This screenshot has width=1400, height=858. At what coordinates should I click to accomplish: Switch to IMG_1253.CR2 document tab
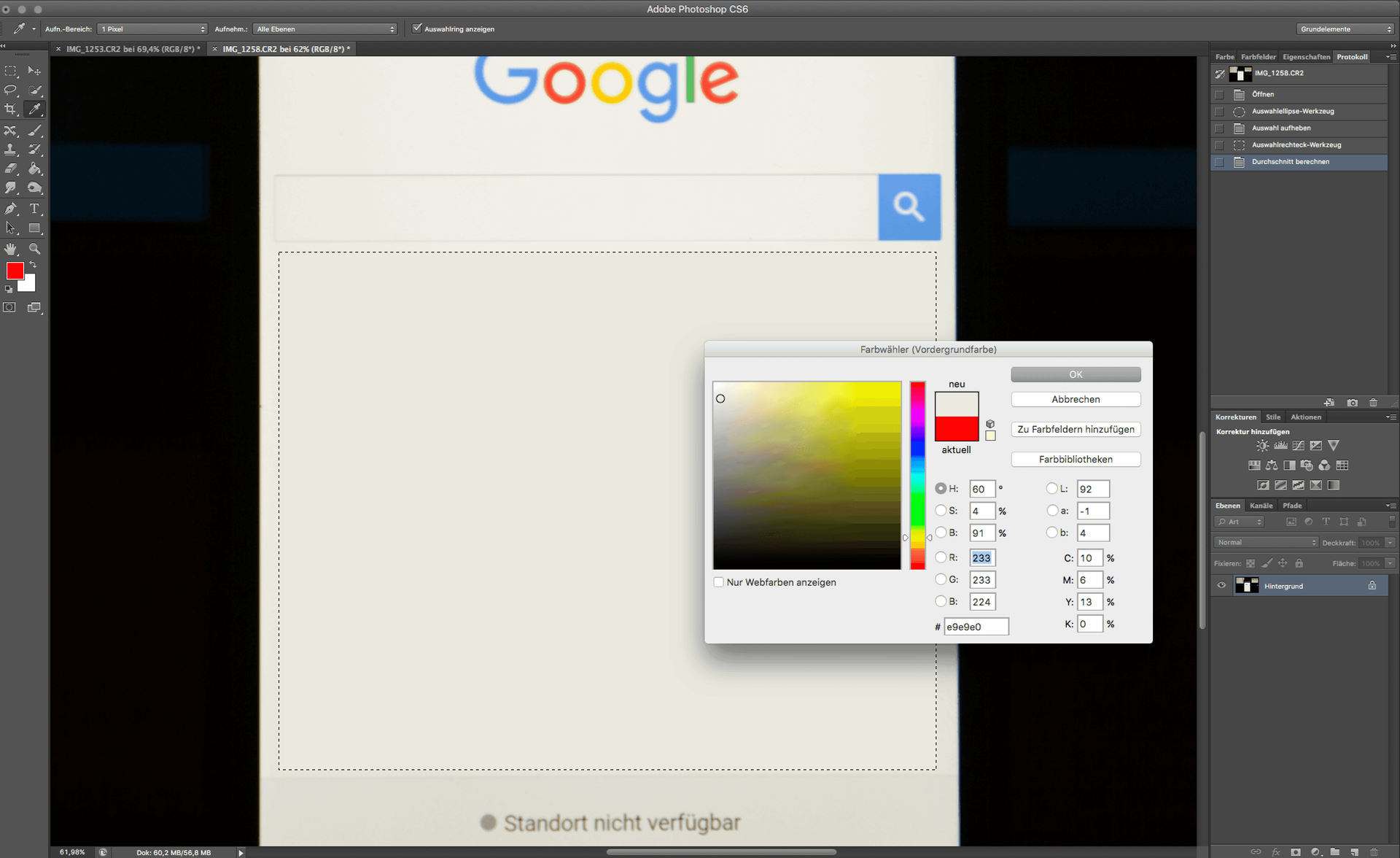[133, 49]
